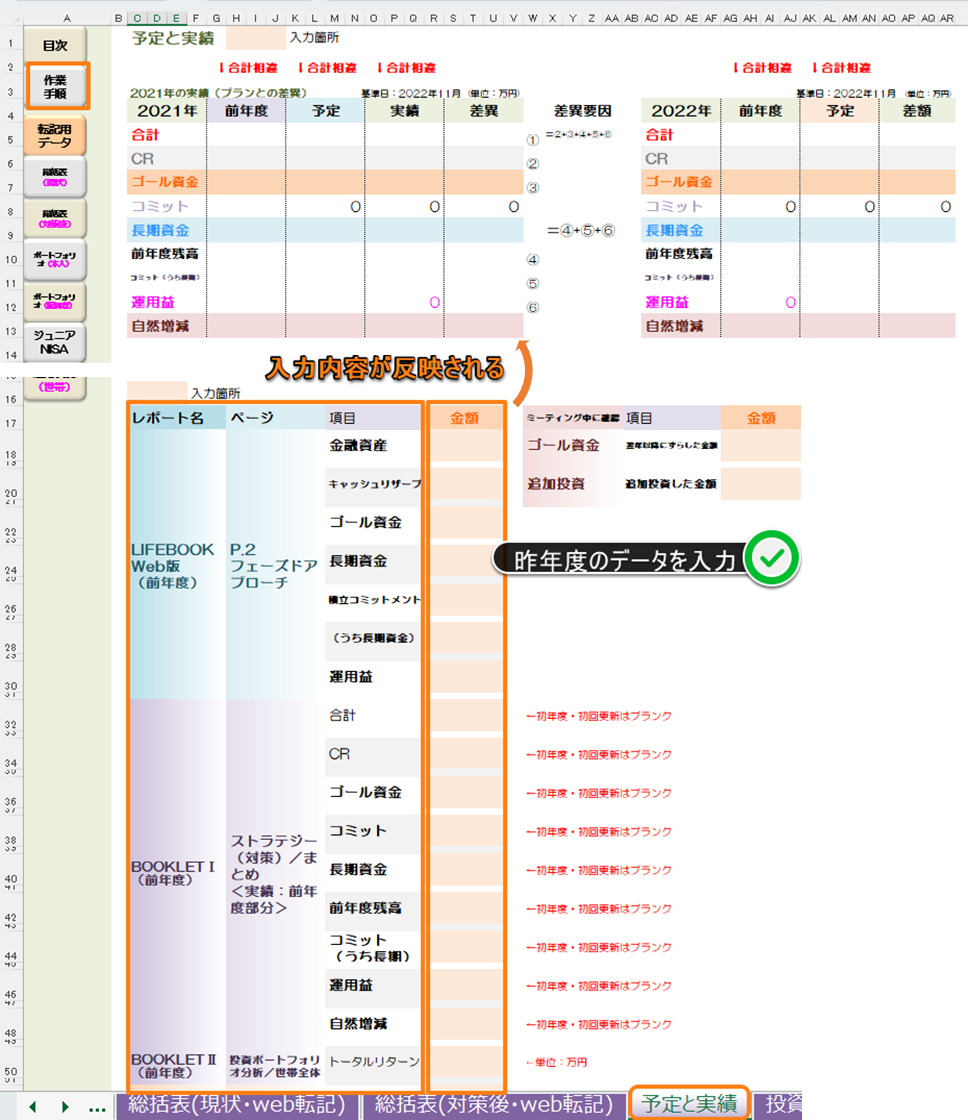Viewport: 968px width, 1120px height.
Task: Click the 目次 navigation button
Action: [x=55, y=44]
